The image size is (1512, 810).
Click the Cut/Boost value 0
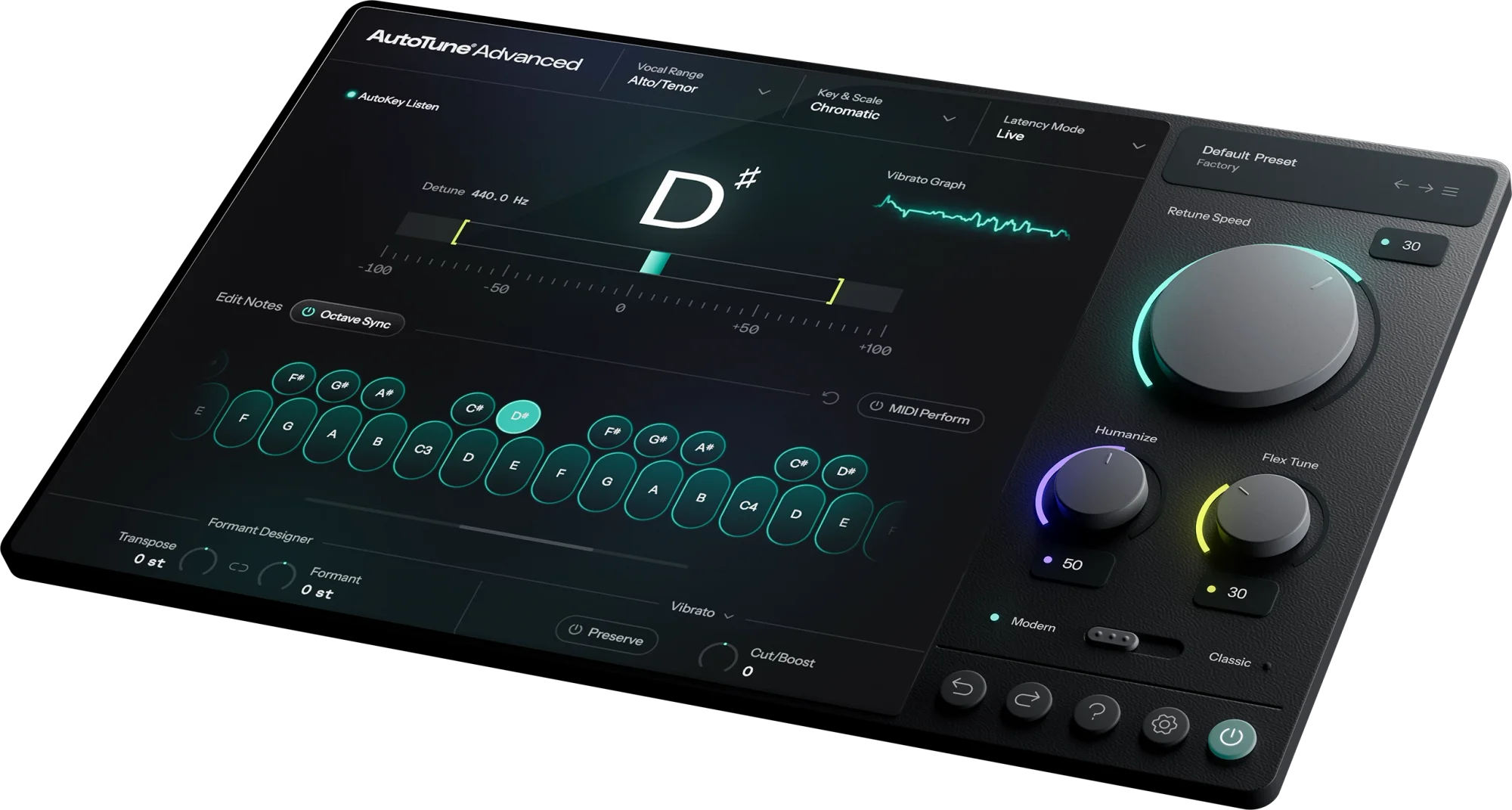pos(747,671)
